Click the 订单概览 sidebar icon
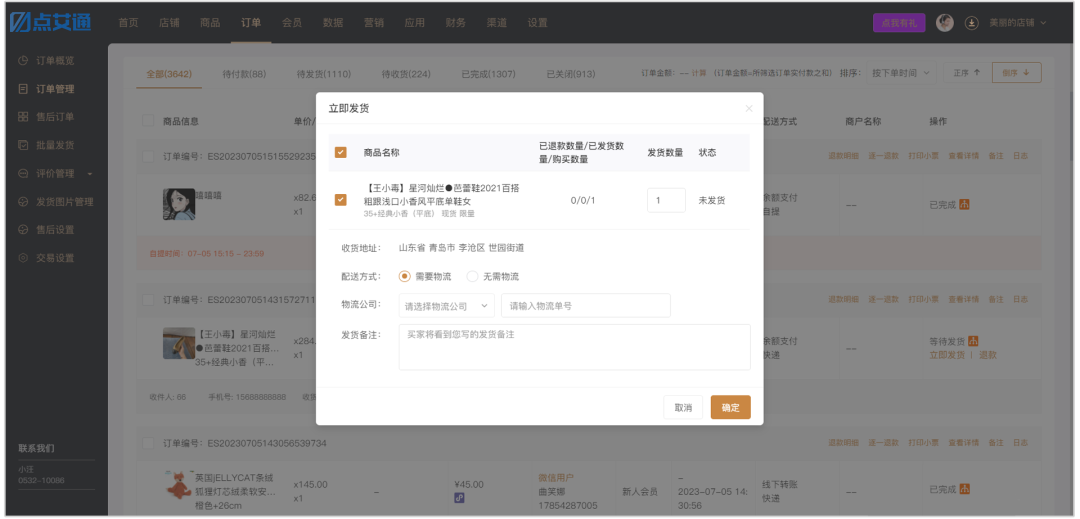Viewport: 1080px width, 519px height. [x=23, y=61]
